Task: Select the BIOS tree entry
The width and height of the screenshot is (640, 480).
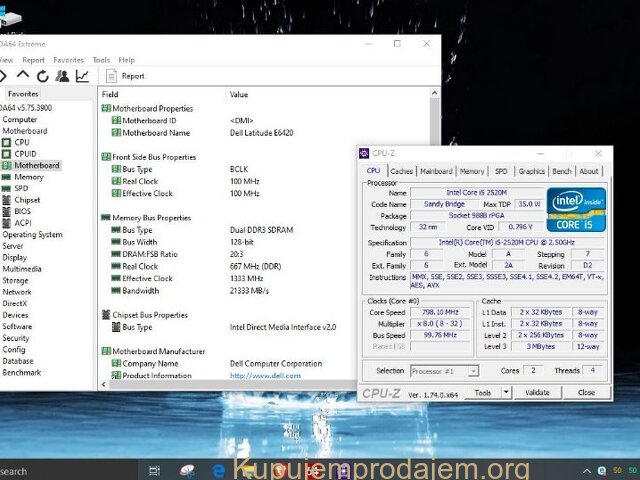Action: (22, 211)
